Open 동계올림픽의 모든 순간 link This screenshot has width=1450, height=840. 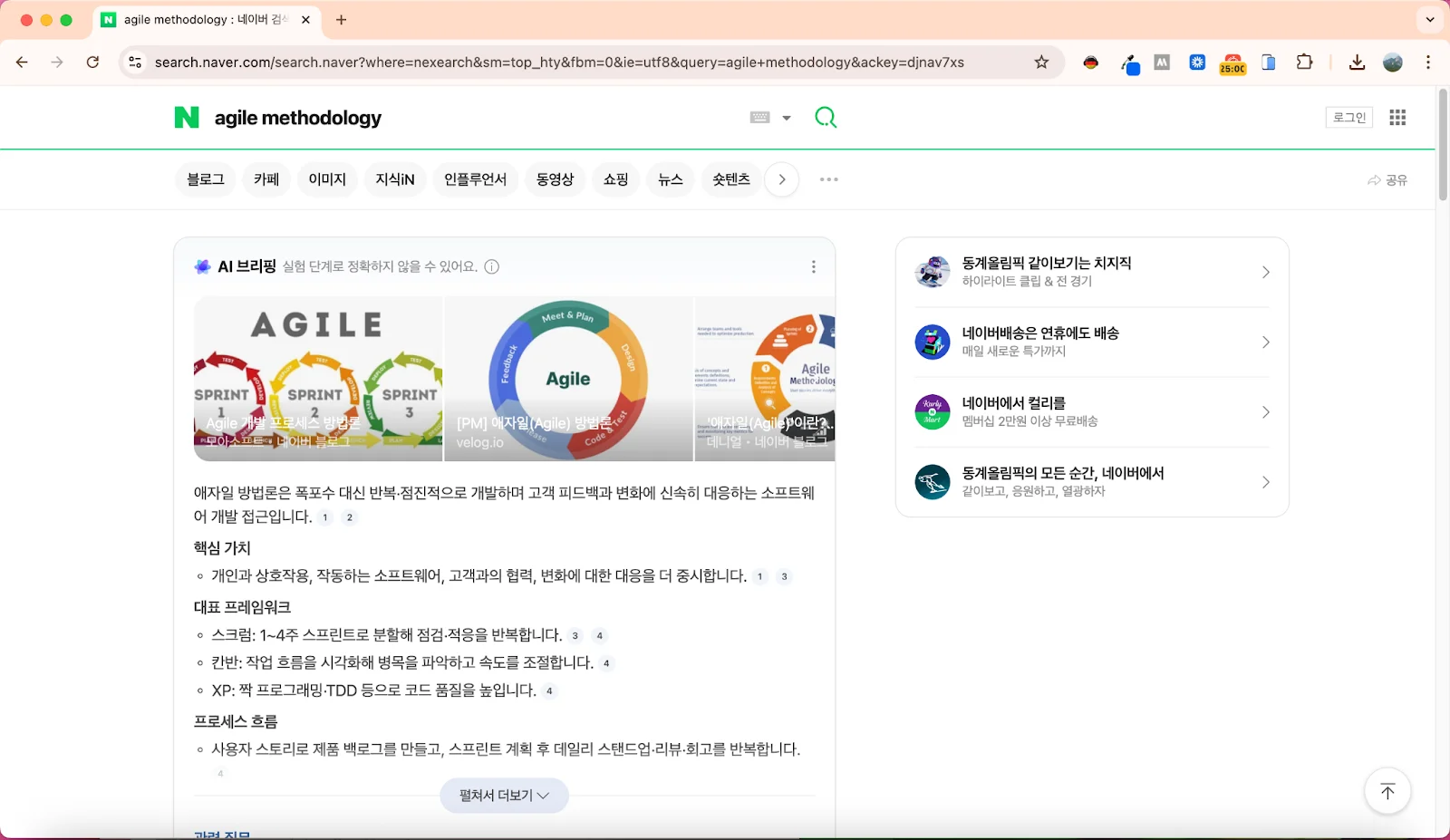pyautogui.click(x=1063, y=473)
